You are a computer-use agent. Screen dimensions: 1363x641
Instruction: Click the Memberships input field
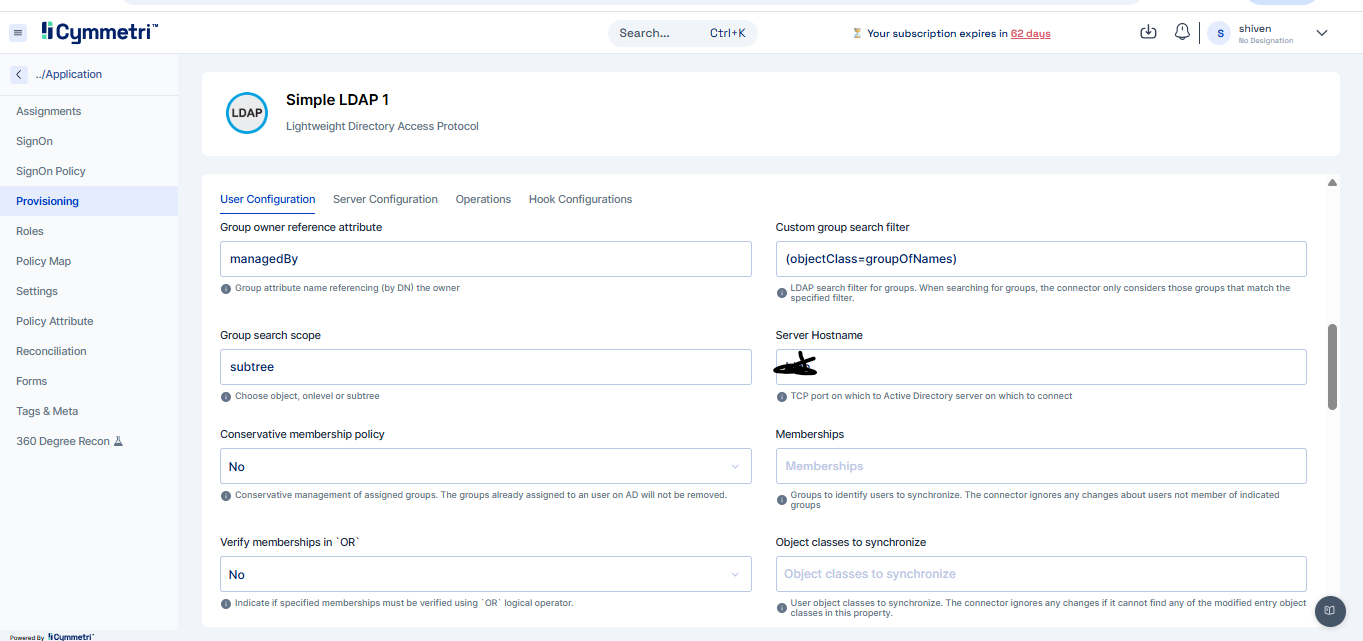(x=1041, y=466)
